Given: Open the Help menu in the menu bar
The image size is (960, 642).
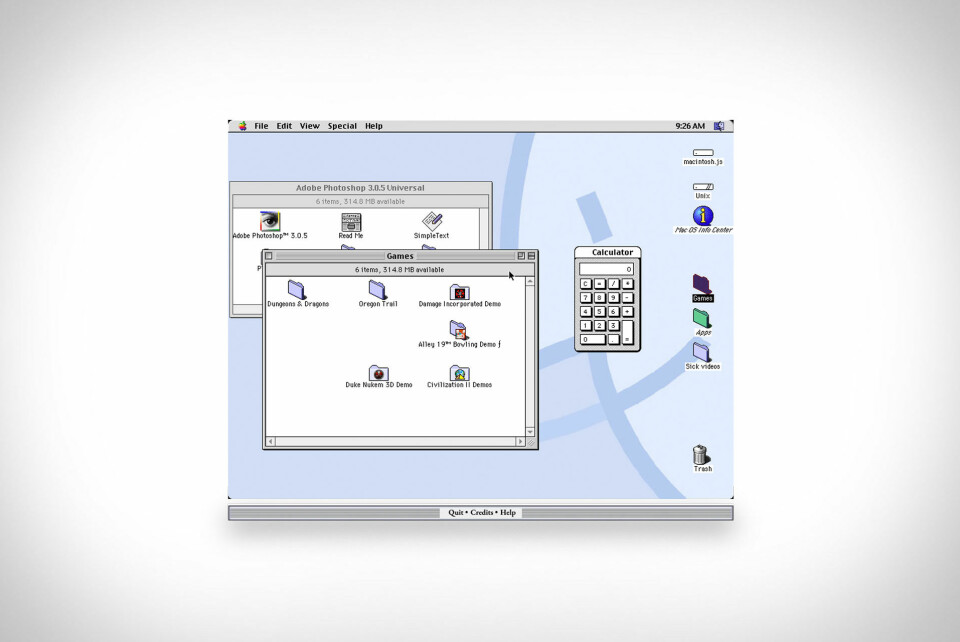Looking at the screenshot, I should 373,126.
